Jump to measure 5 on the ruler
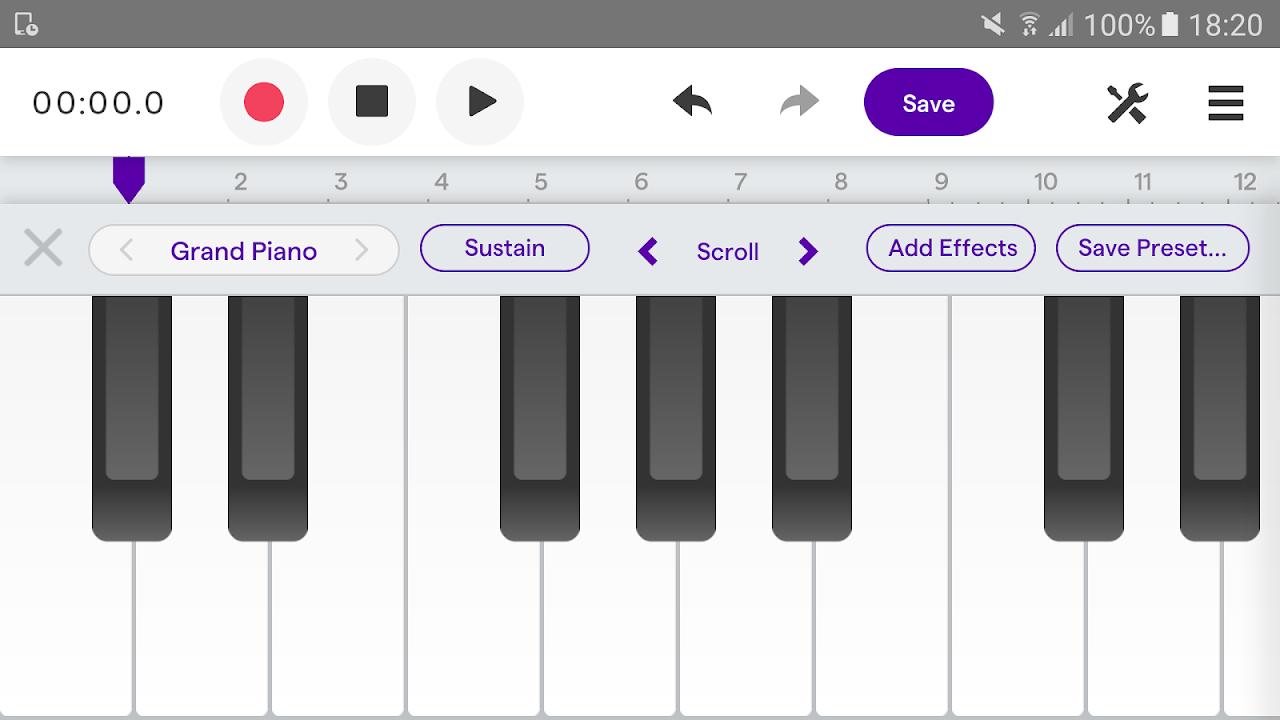This screenshot has height=720, width=1280. click(x=541, y=182)
